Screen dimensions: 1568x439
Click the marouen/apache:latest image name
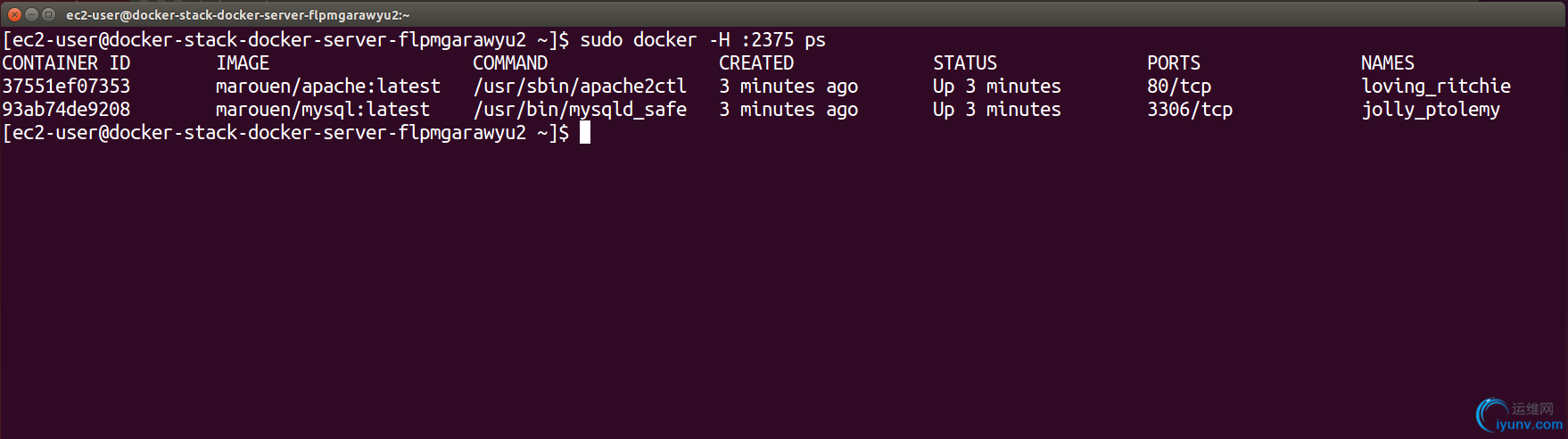pos(328,87)
